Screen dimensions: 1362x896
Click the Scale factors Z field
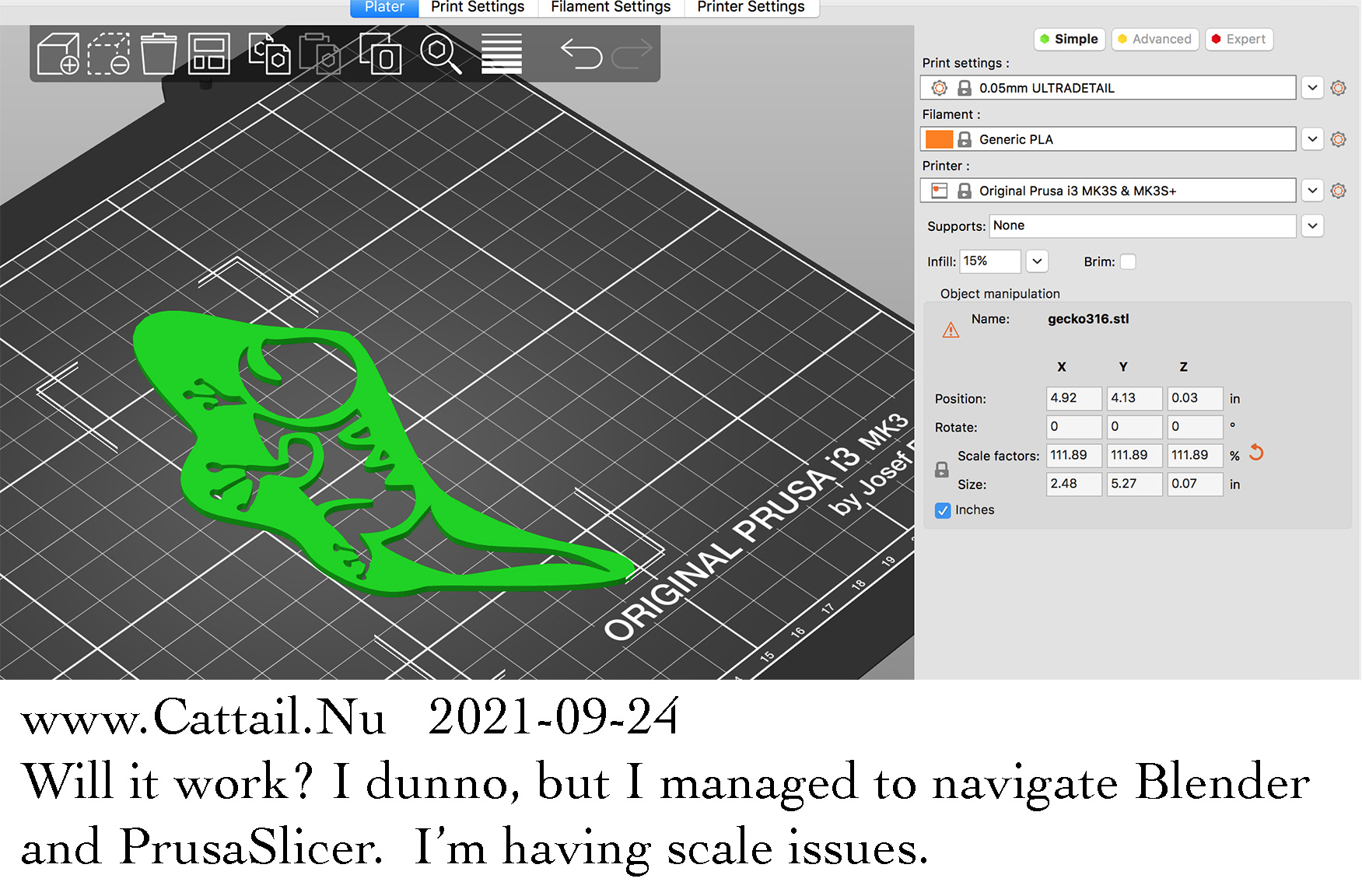[x=1195, y=456]
